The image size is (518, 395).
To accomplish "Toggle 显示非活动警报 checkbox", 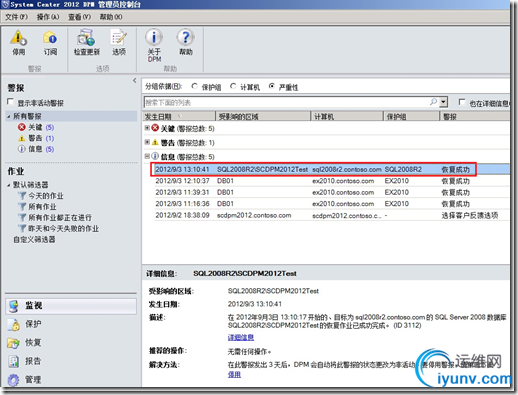I will point(11,102).
